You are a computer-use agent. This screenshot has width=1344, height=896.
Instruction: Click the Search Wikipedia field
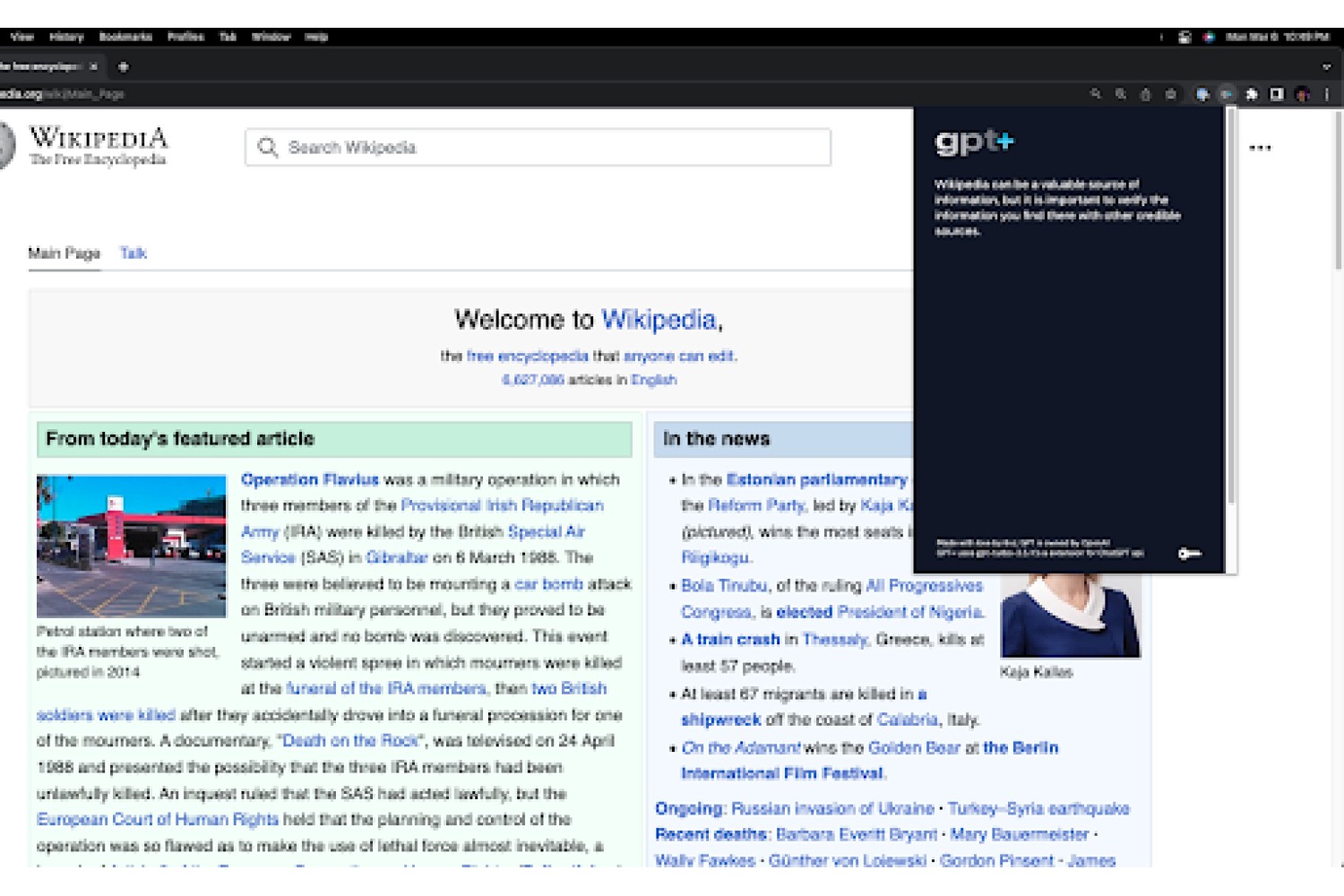coord(538,148)
